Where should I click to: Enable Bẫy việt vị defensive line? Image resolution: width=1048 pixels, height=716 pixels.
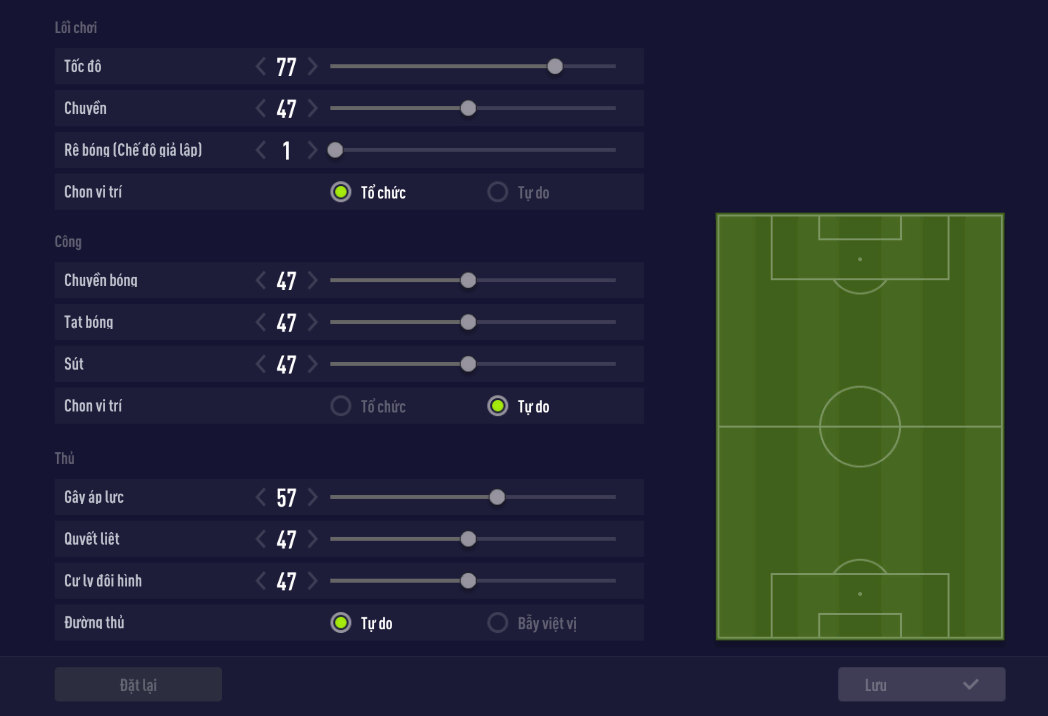pos(497,623)
